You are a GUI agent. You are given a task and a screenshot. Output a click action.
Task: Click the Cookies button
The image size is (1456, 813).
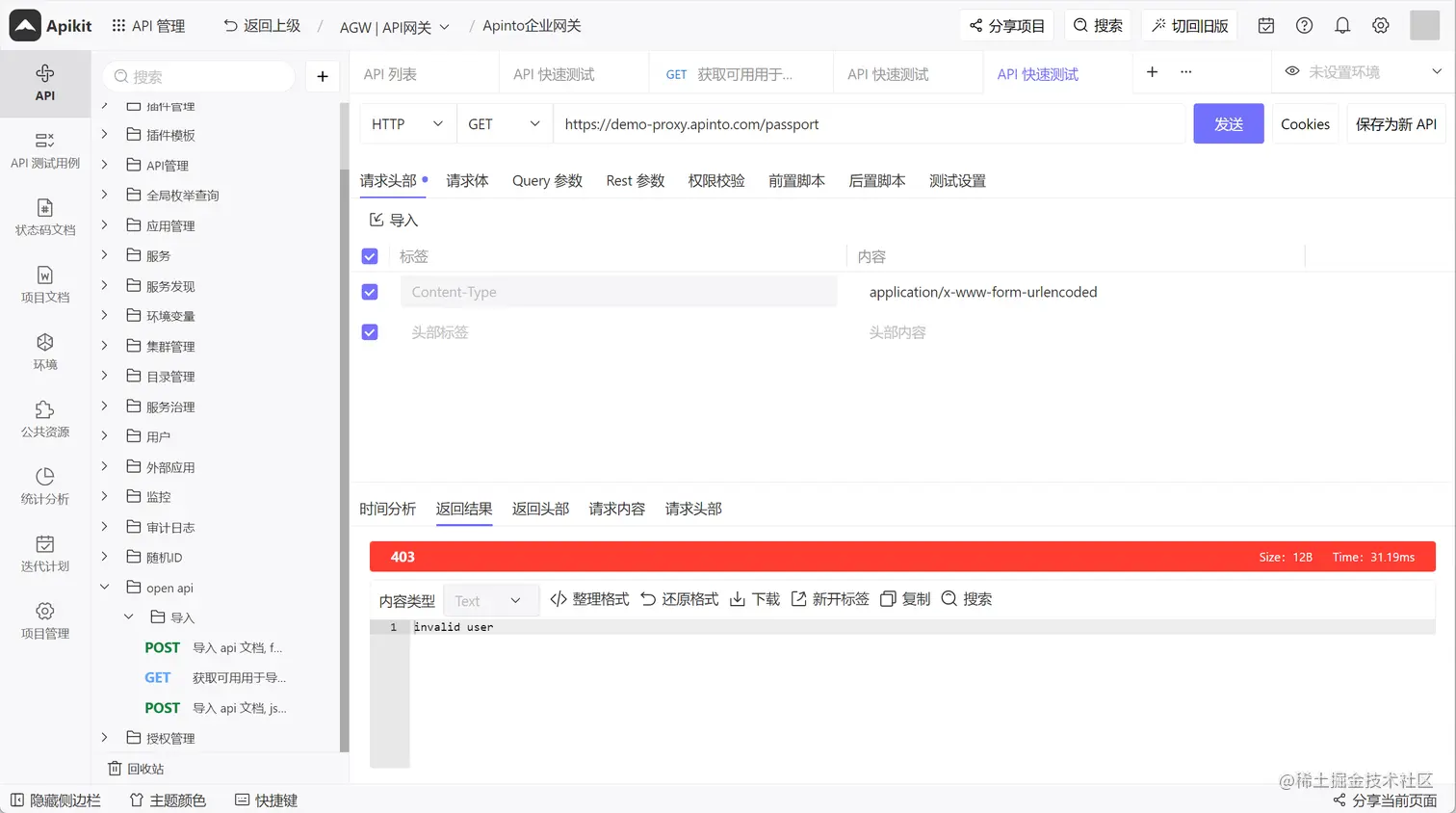click(x=1305, y=124)
